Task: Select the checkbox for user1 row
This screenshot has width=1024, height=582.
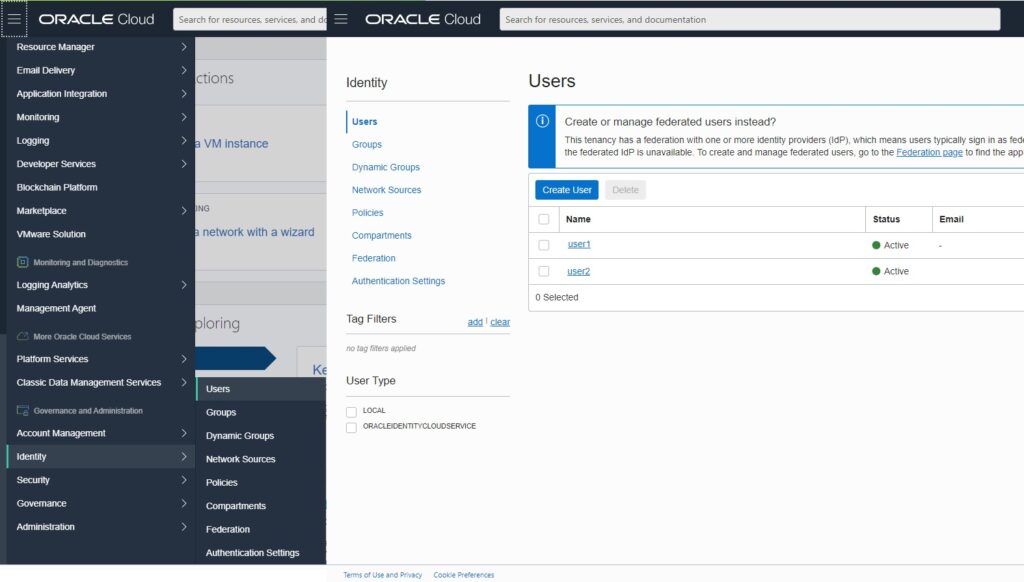Action: tap(543, 245)
